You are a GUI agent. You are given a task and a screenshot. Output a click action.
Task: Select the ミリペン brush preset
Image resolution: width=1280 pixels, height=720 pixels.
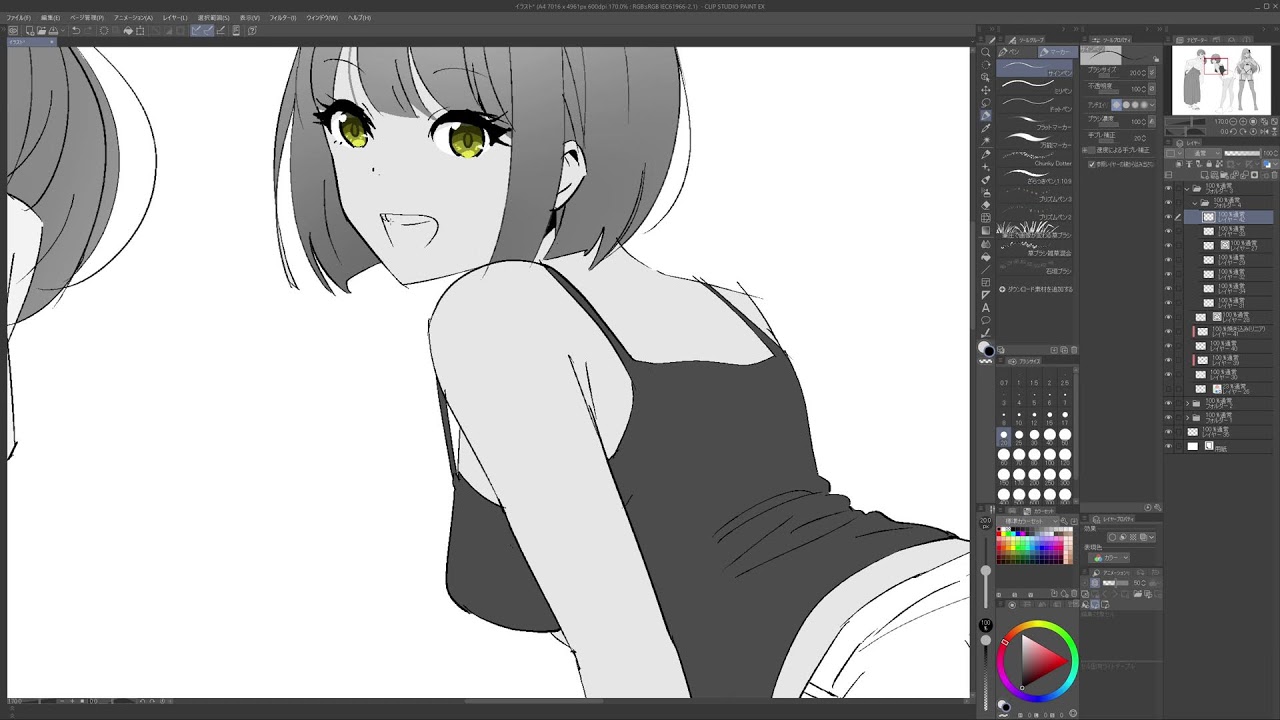point(1036,86)
